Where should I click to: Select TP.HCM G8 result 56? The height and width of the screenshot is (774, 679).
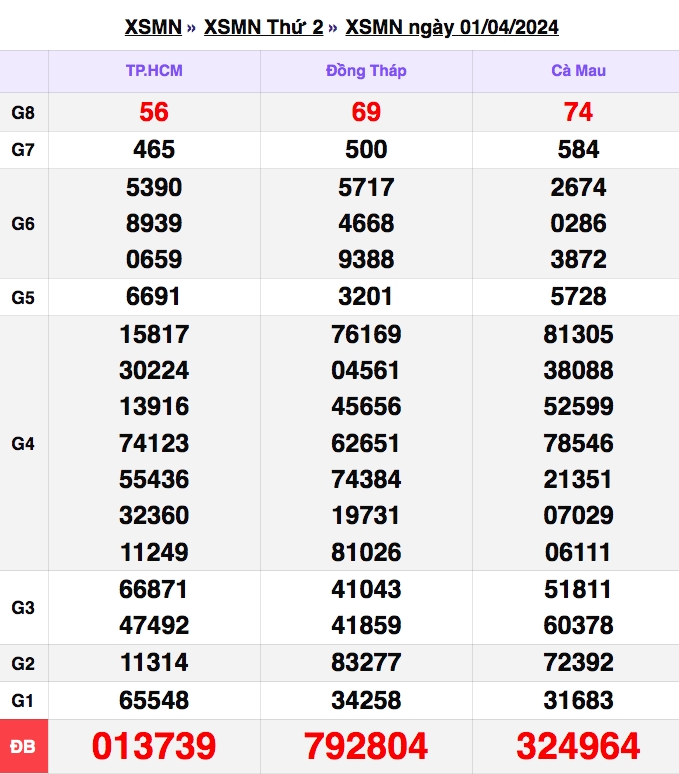coord(154,112)
